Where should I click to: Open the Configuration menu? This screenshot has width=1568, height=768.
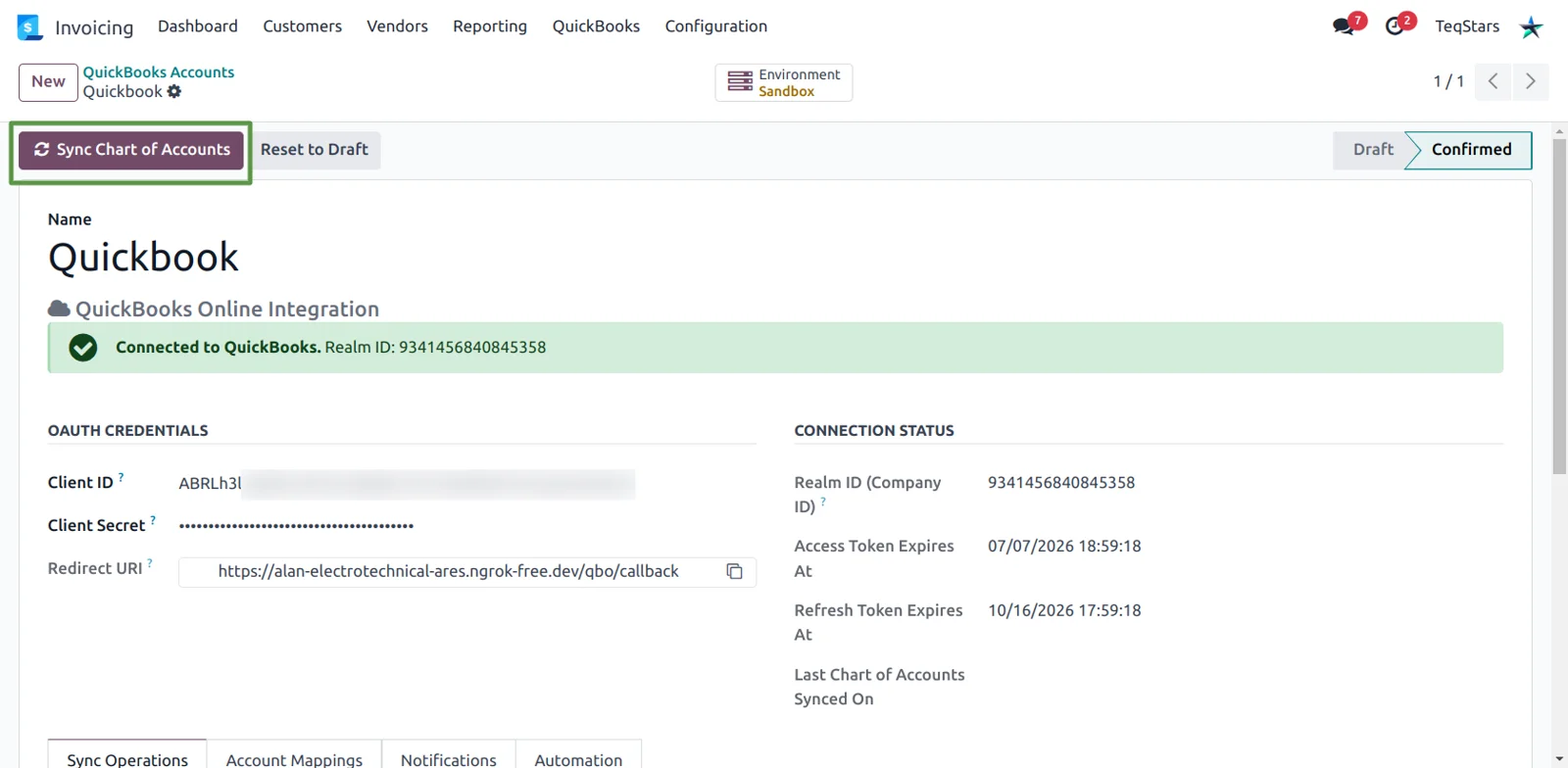coord(716,26)
